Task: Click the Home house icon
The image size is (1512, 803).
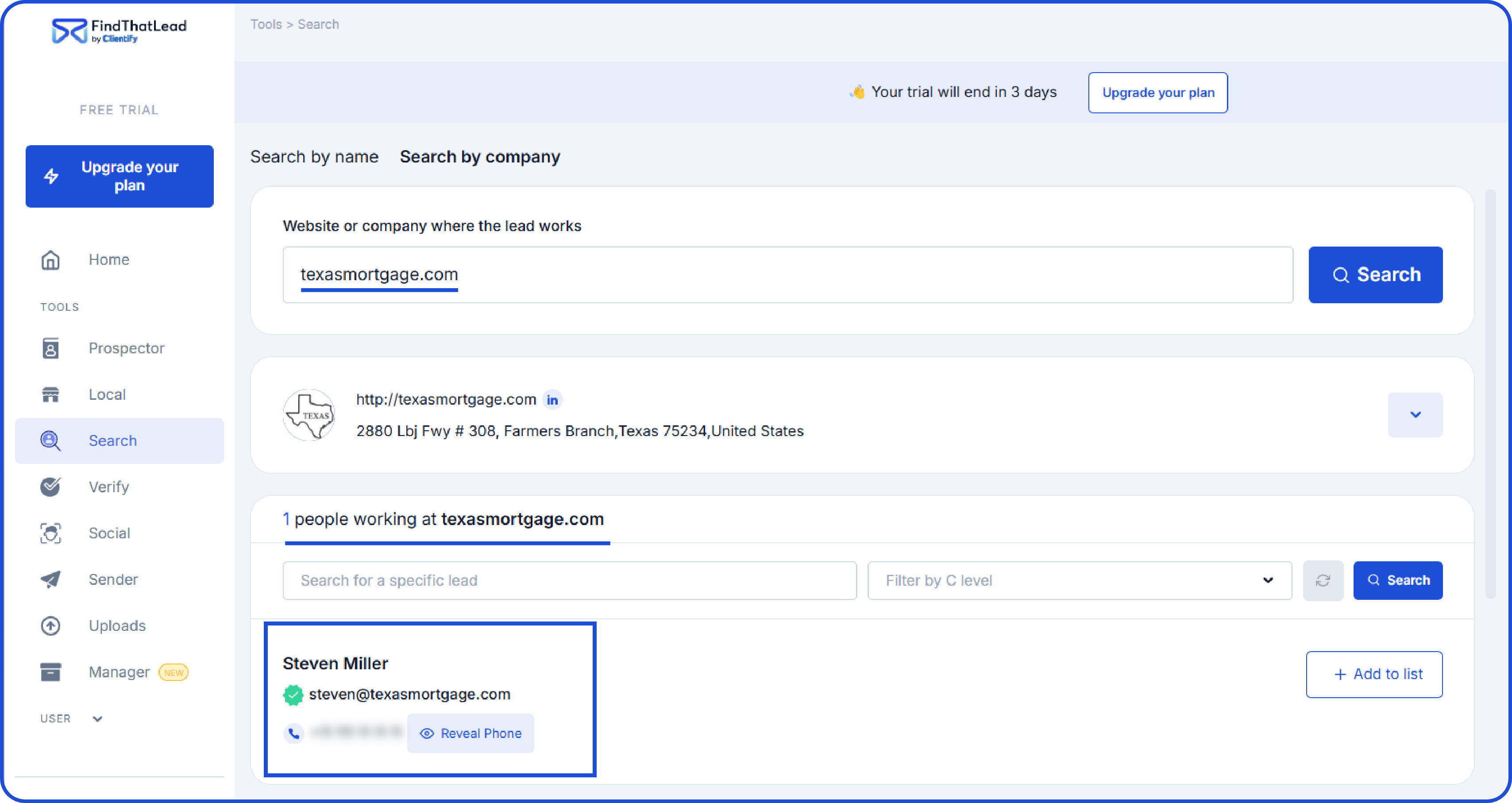Action: [x=50, y=260]
